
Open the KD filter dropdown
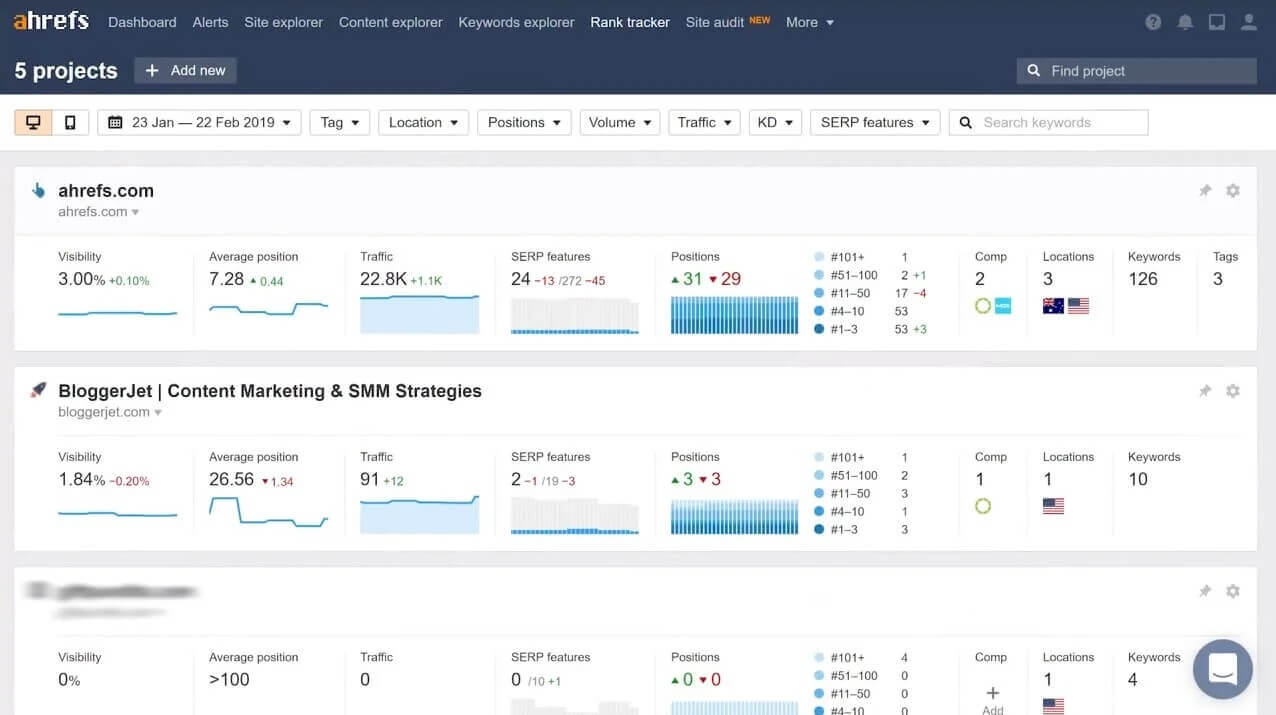pos(775,122)
